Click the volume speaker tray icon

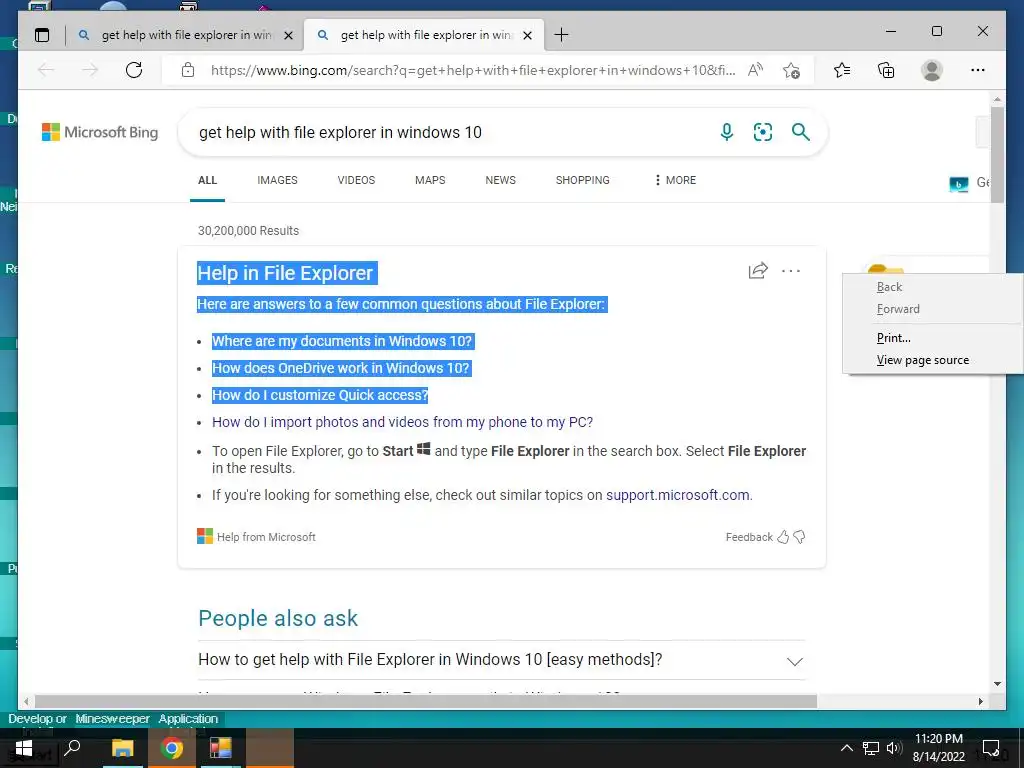point(894,748)
